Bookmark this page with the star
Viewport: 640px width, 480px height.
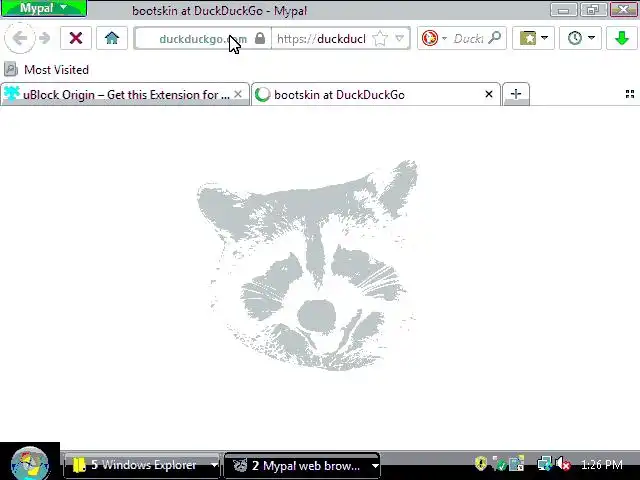click(x=380, y=39)
